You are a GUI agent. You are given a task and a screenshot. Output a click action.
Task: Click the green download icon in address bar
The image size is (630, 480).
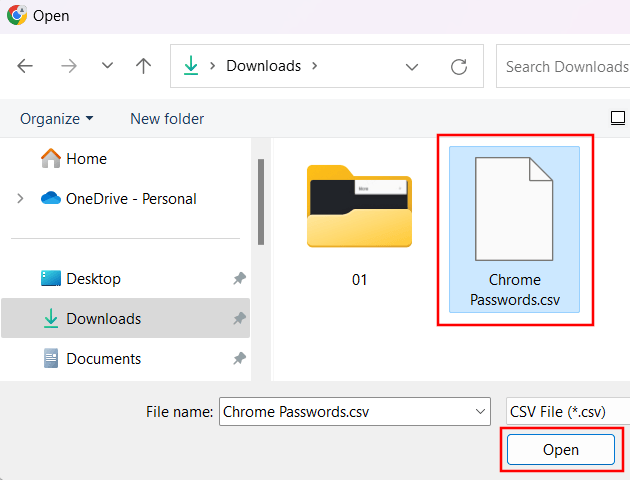coord(191,65)
